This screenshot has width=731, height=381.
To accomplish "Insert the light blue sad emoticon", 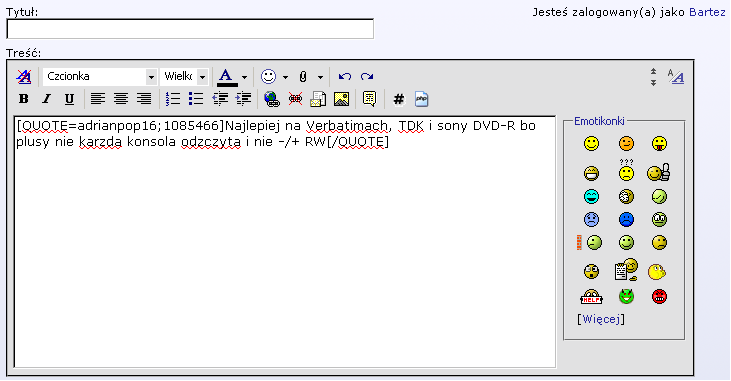I will click(x=591, y=219).
